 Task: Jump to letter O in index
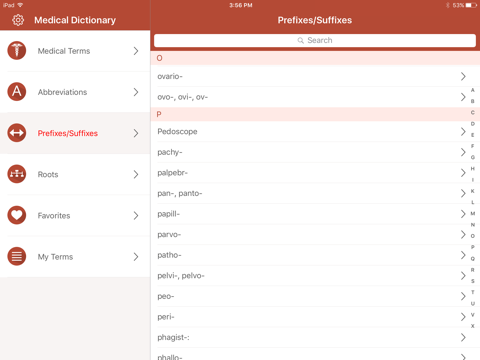pos(473,236)
